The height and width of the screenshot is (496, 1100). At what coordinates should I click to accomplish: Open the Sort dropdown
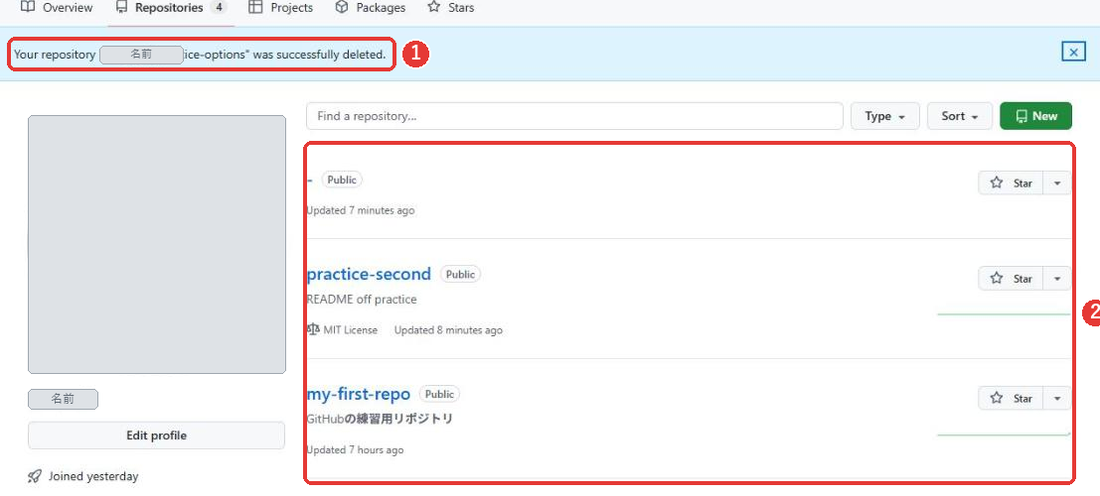960,116
